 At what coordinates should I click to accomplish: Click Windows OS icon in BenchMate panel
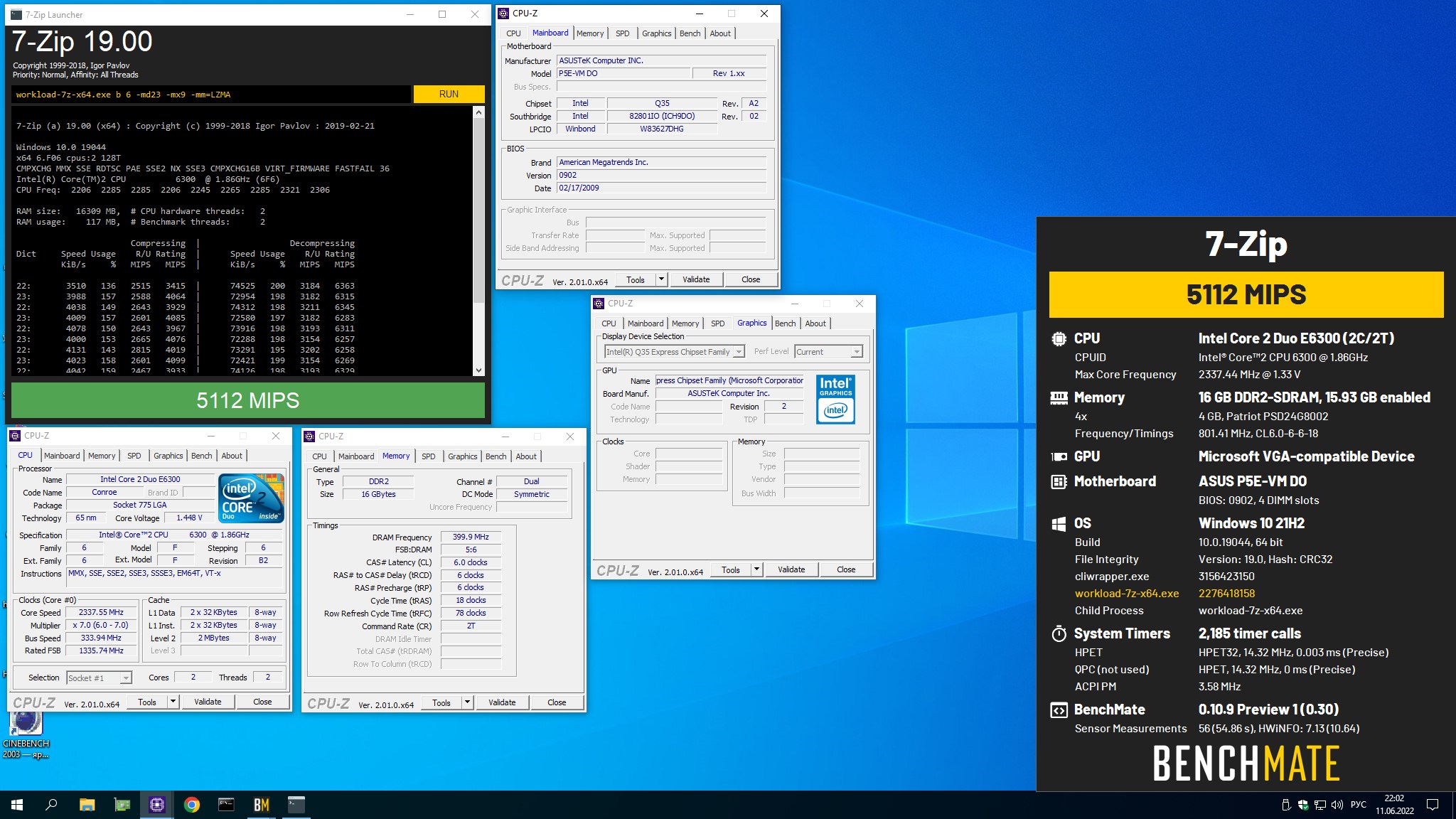point(1059,524)
